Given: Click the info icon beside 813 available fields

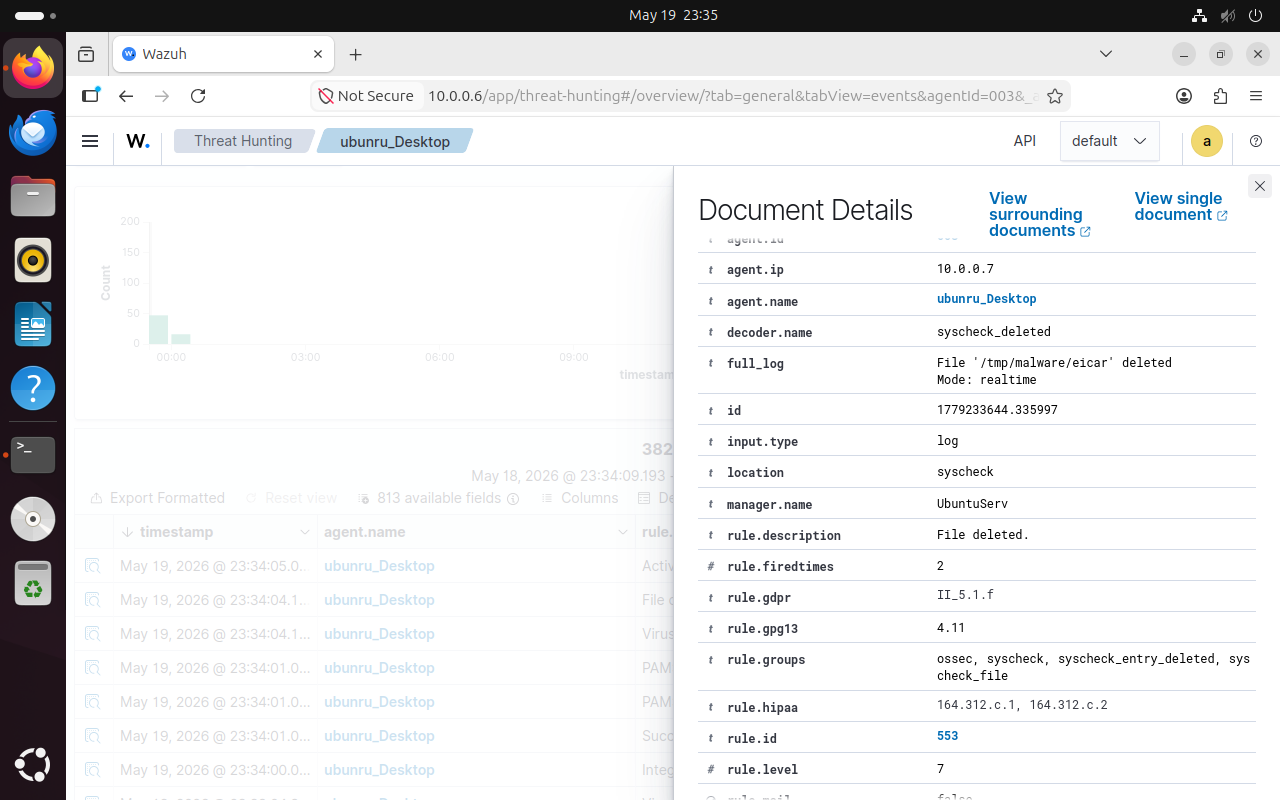Looking at the screenshot, I should coord(513,498).
